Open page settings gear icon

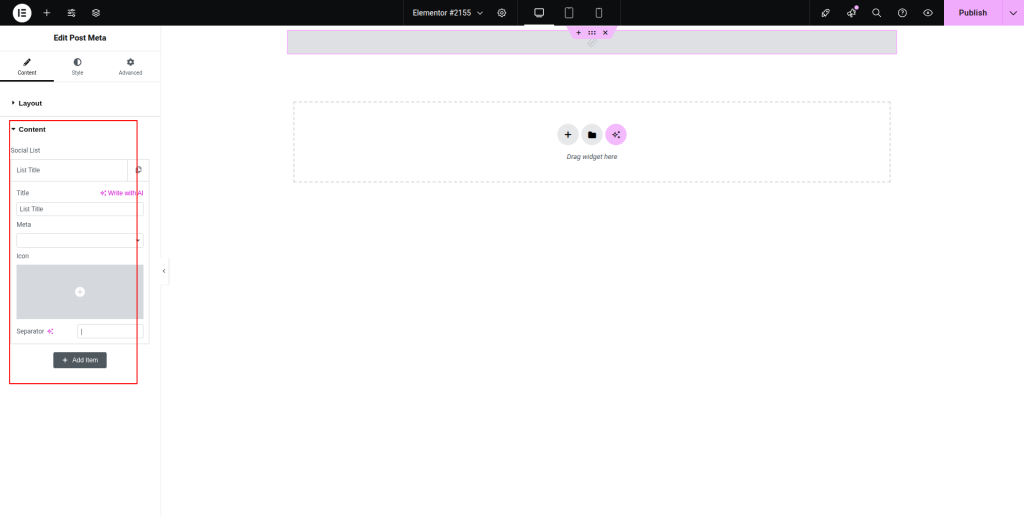[x=502, y=12]
